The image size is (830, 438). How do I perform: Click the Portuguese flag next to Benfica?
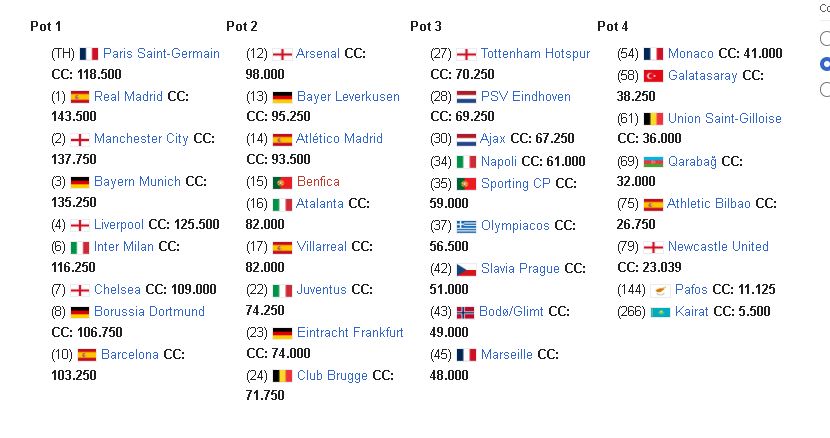[282, 183]
